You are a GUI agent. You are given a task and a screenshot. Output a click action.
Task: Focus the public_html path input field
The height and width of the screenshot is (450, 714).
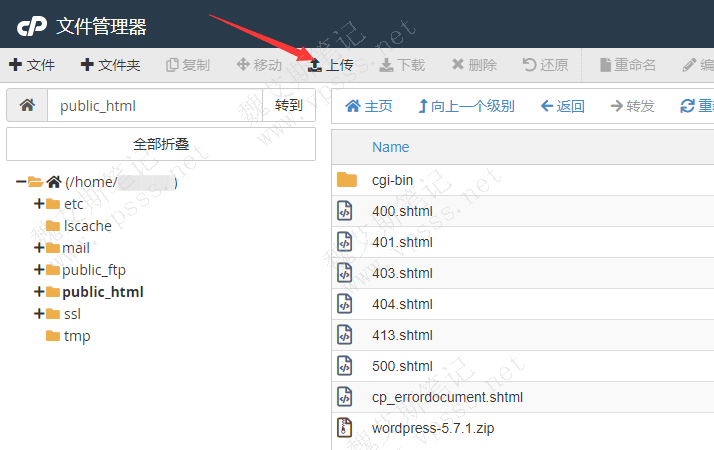(x=155, y=105)
